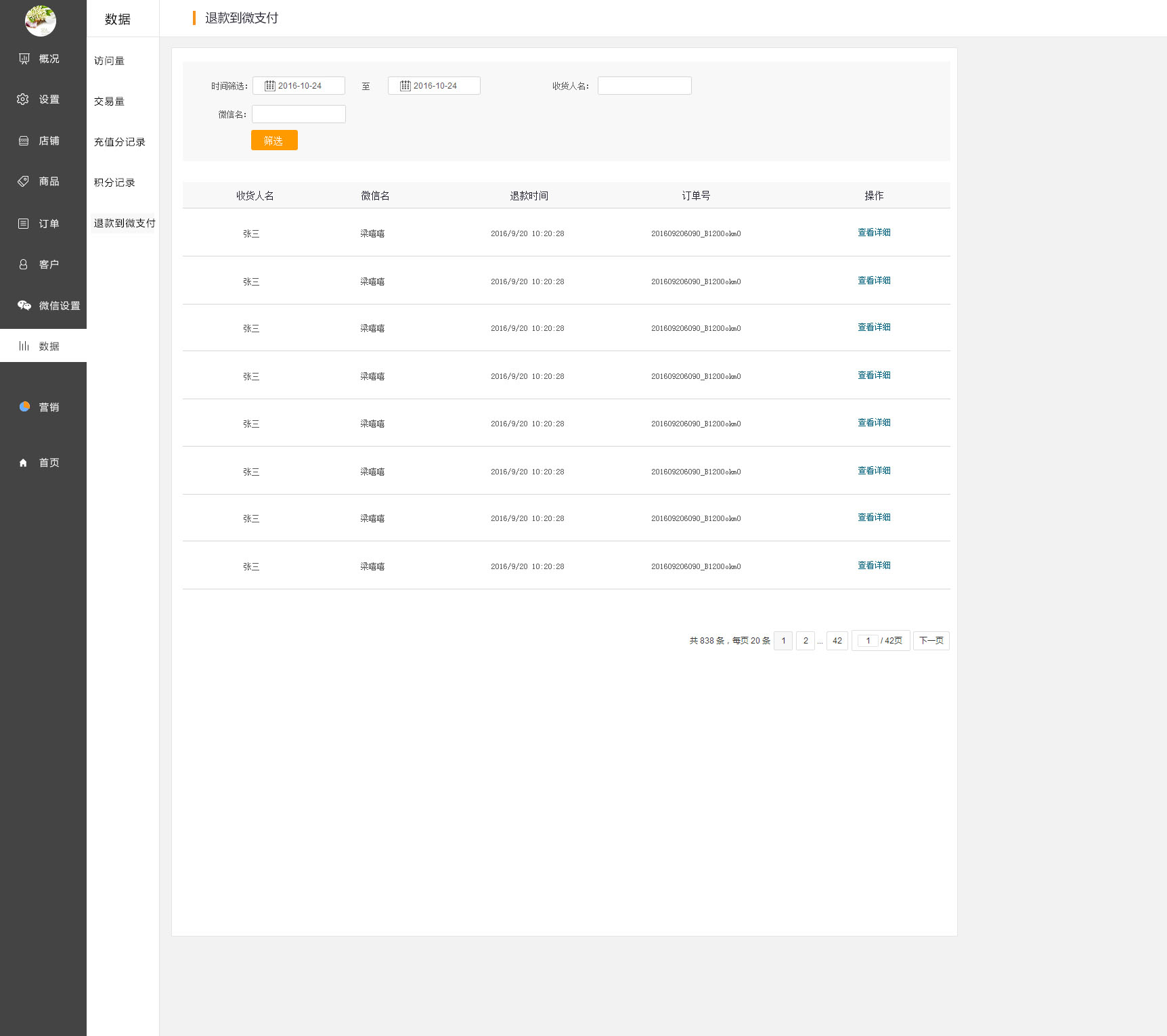Click the profile avatar image
The width and height of the screenshot is (1167, 1036).
point(41,21)
